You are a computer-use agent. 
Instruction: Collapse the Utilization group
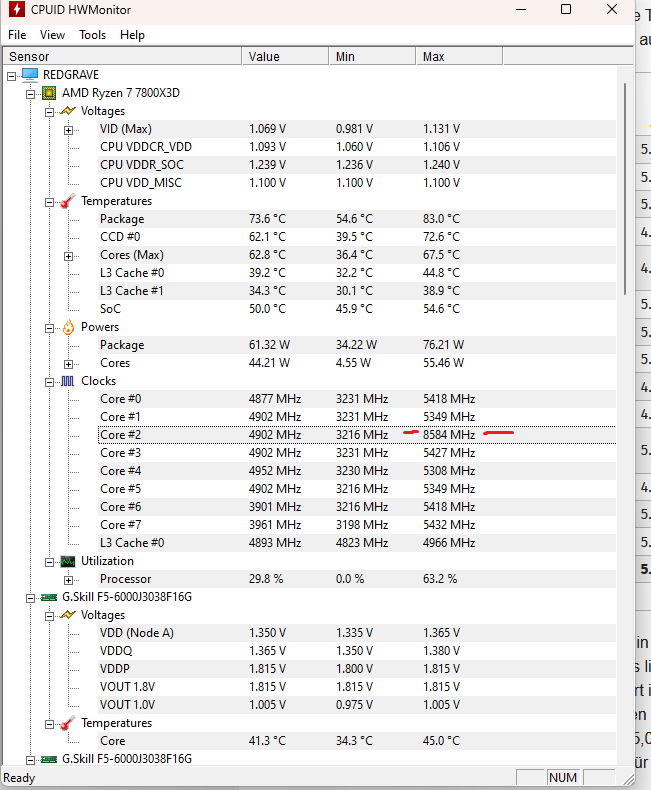click(x=49, y=562)
